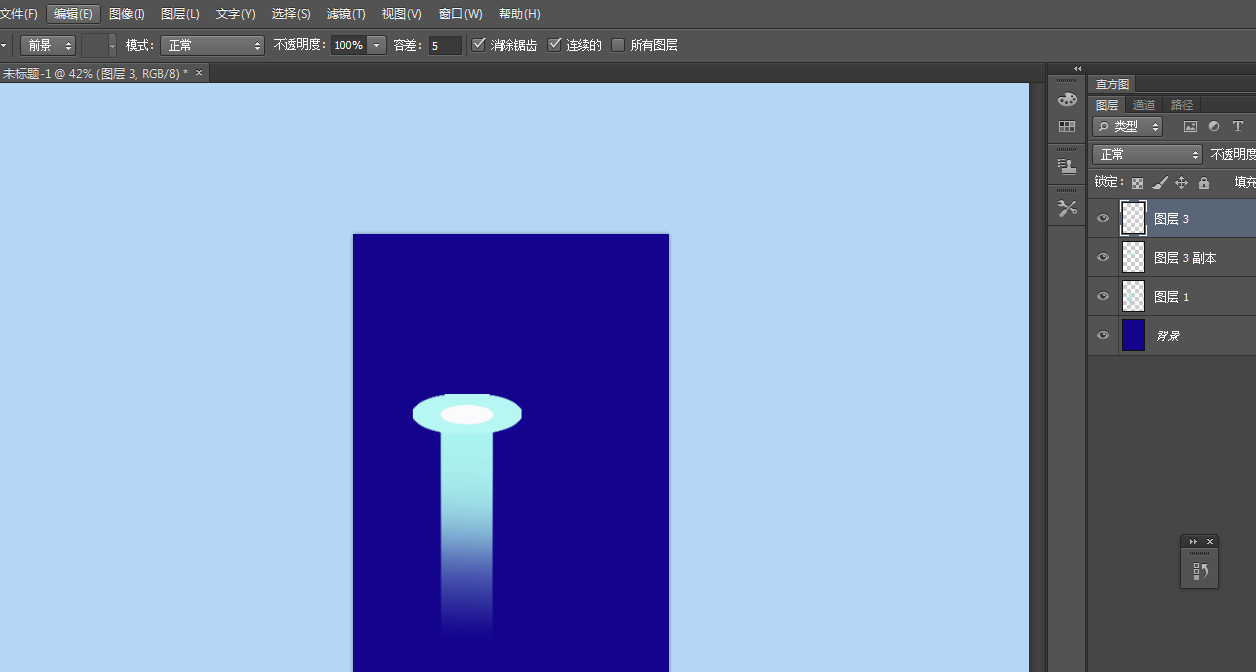Open the Swatches grid panel icon
The width and height of the screenshot is (1256, 672).
1067,127
